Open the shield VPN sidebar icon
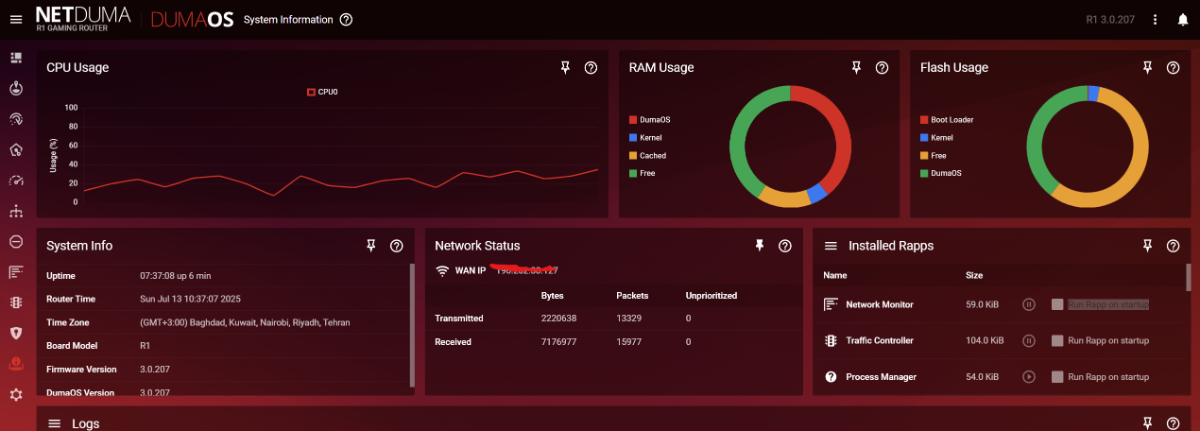 pyautogui.click(x=15, y=333)
